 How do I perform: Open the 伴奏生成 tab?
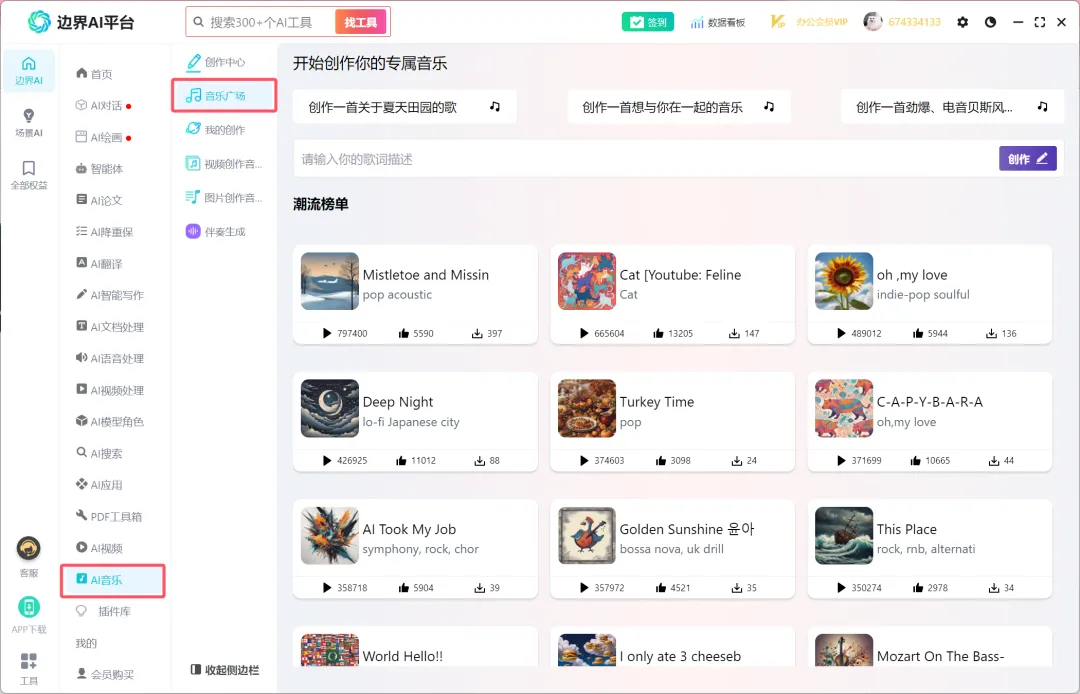click(216, 231)
